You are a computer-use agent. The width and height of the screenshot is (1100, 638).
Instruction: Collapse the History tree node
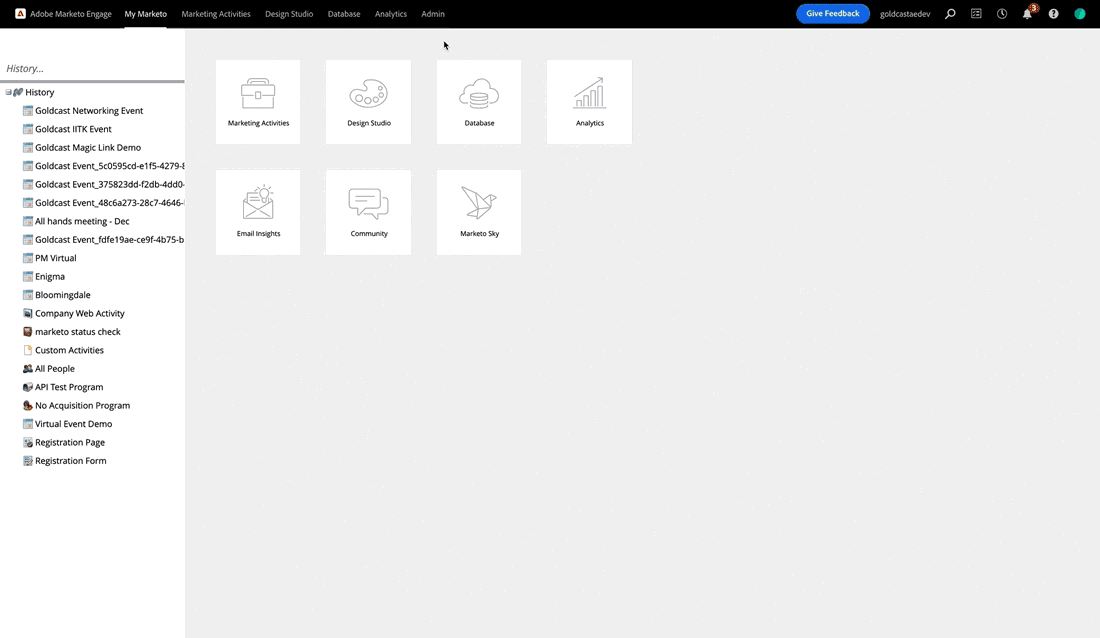click(8, 92)
